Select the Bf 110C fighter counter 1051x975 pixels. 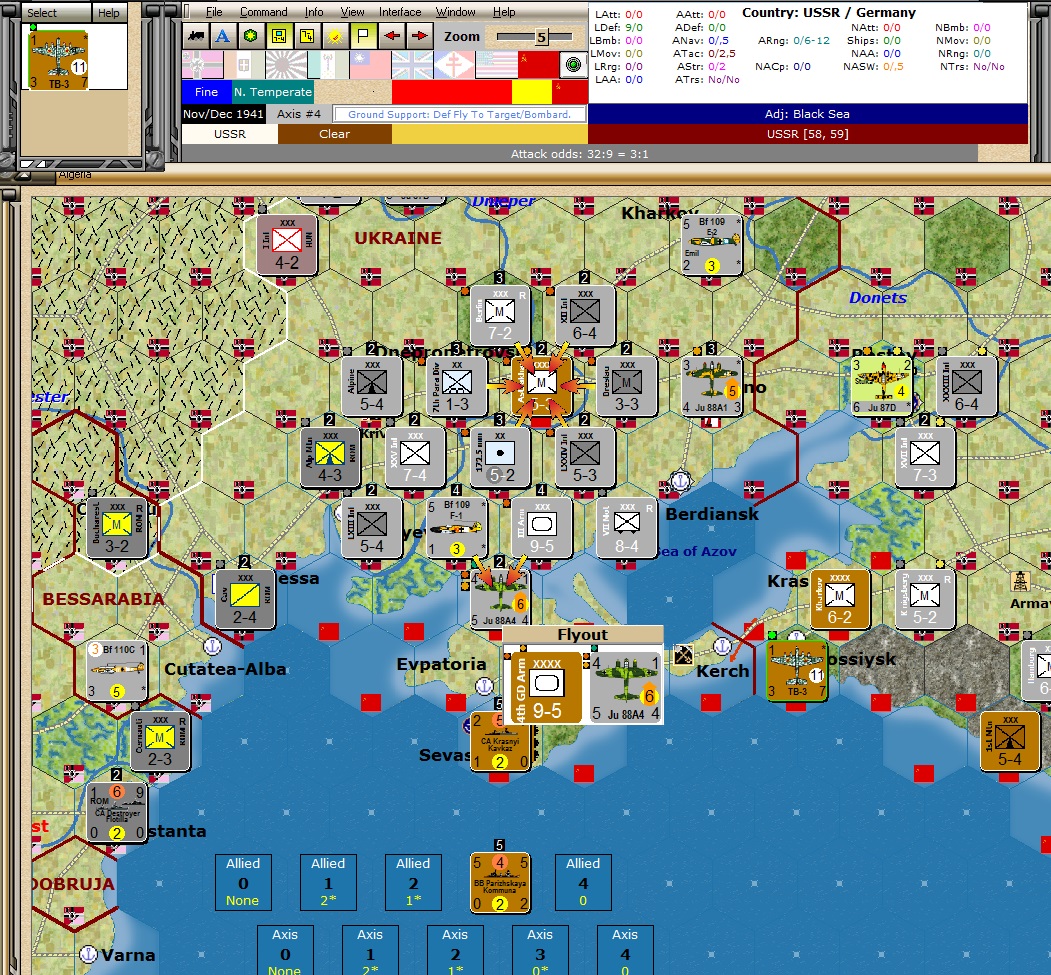tap(117, 671)
